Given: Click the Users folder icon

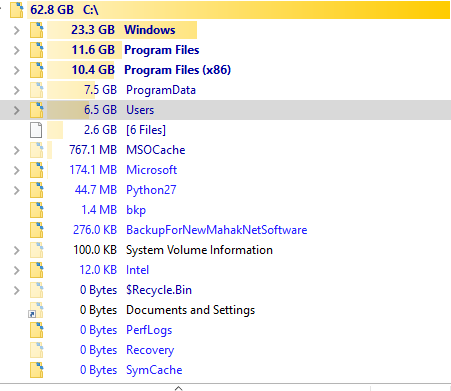Looking at the screenshot, I should (37, 110).
